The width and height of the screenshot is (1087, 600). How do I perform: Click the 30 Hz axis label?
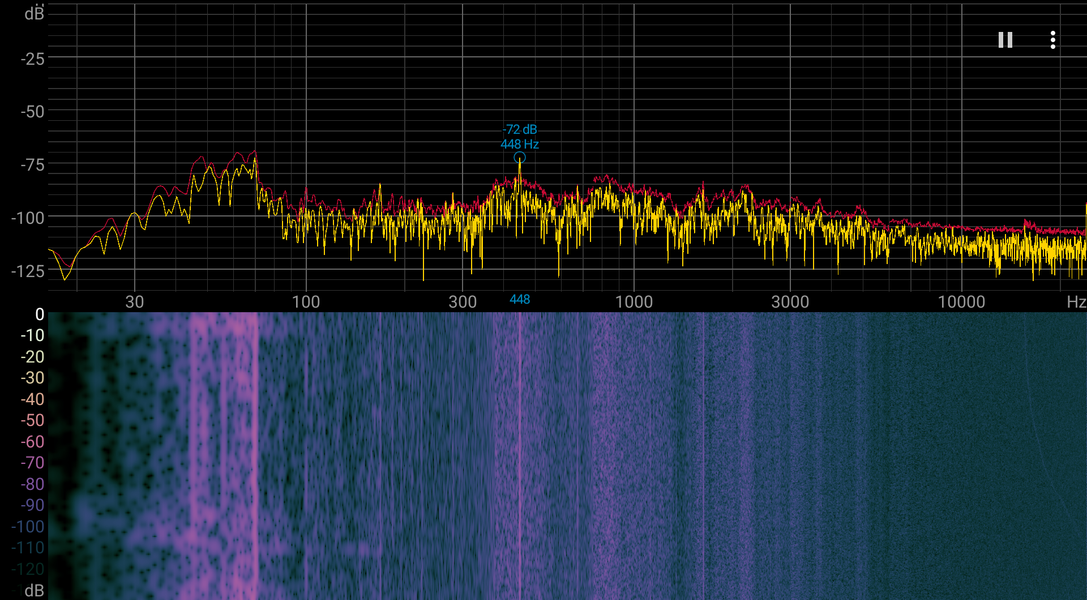coord(134,302)
